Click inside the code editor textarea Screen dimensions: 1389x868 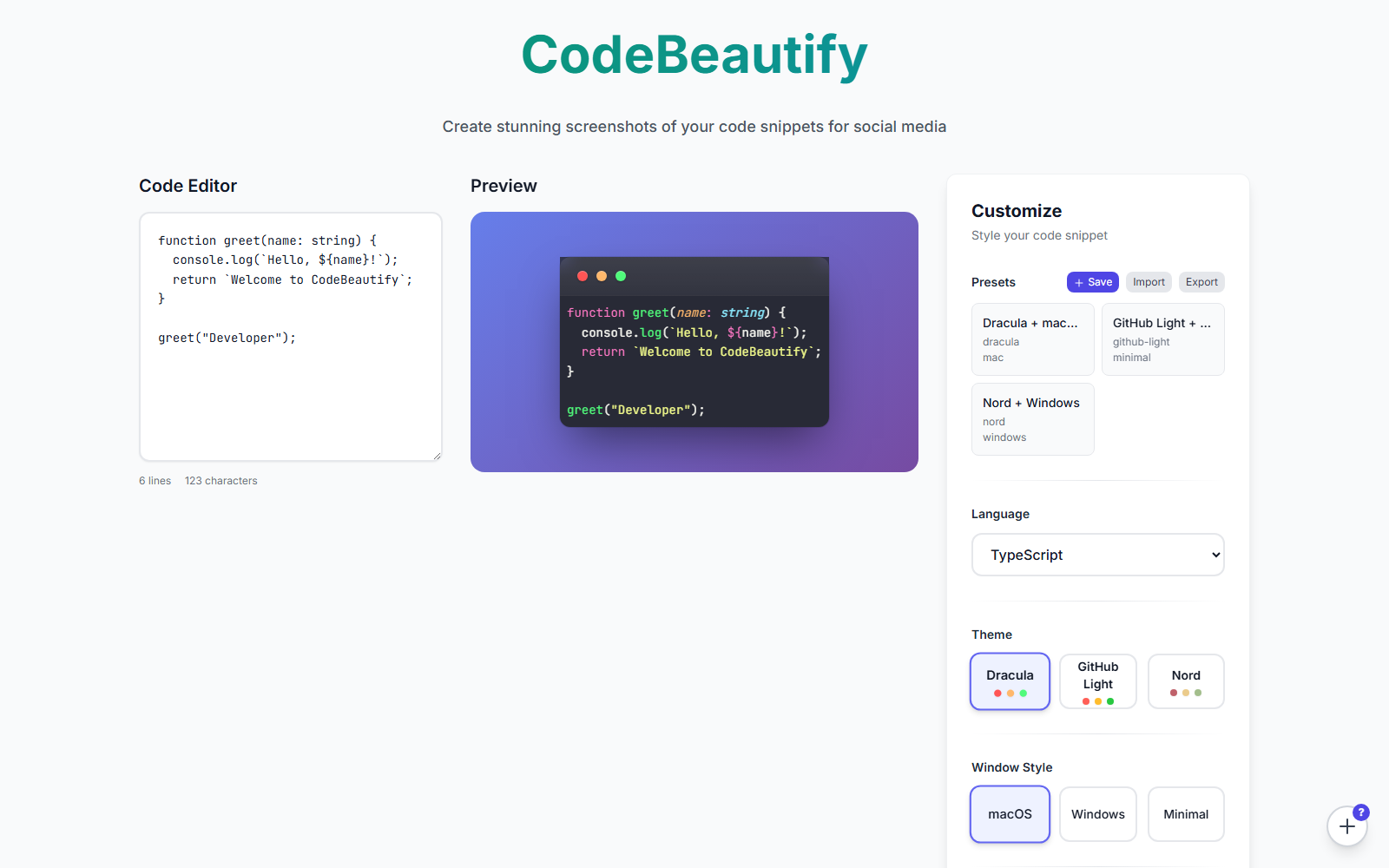pos(291,337)
